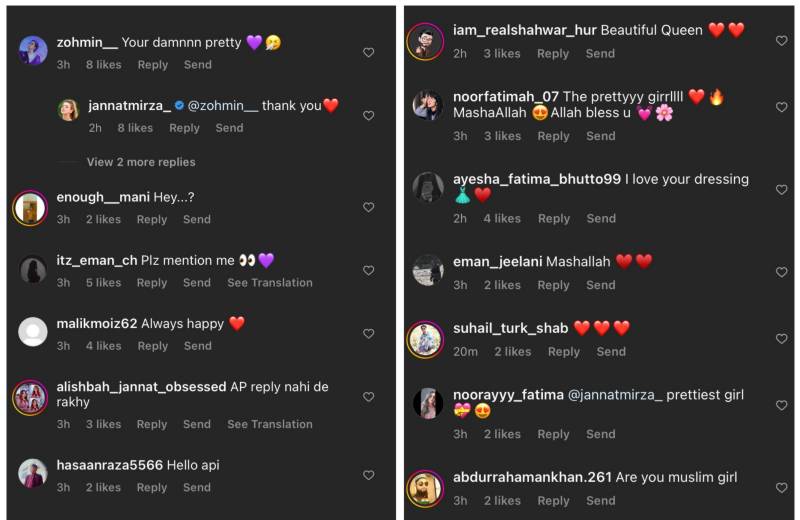The height and width of the screenshot is (520, 800).
Task: Open the @jannatmirza_ mention in noorayyy_fatima's comment
Action: pos(615,395)
